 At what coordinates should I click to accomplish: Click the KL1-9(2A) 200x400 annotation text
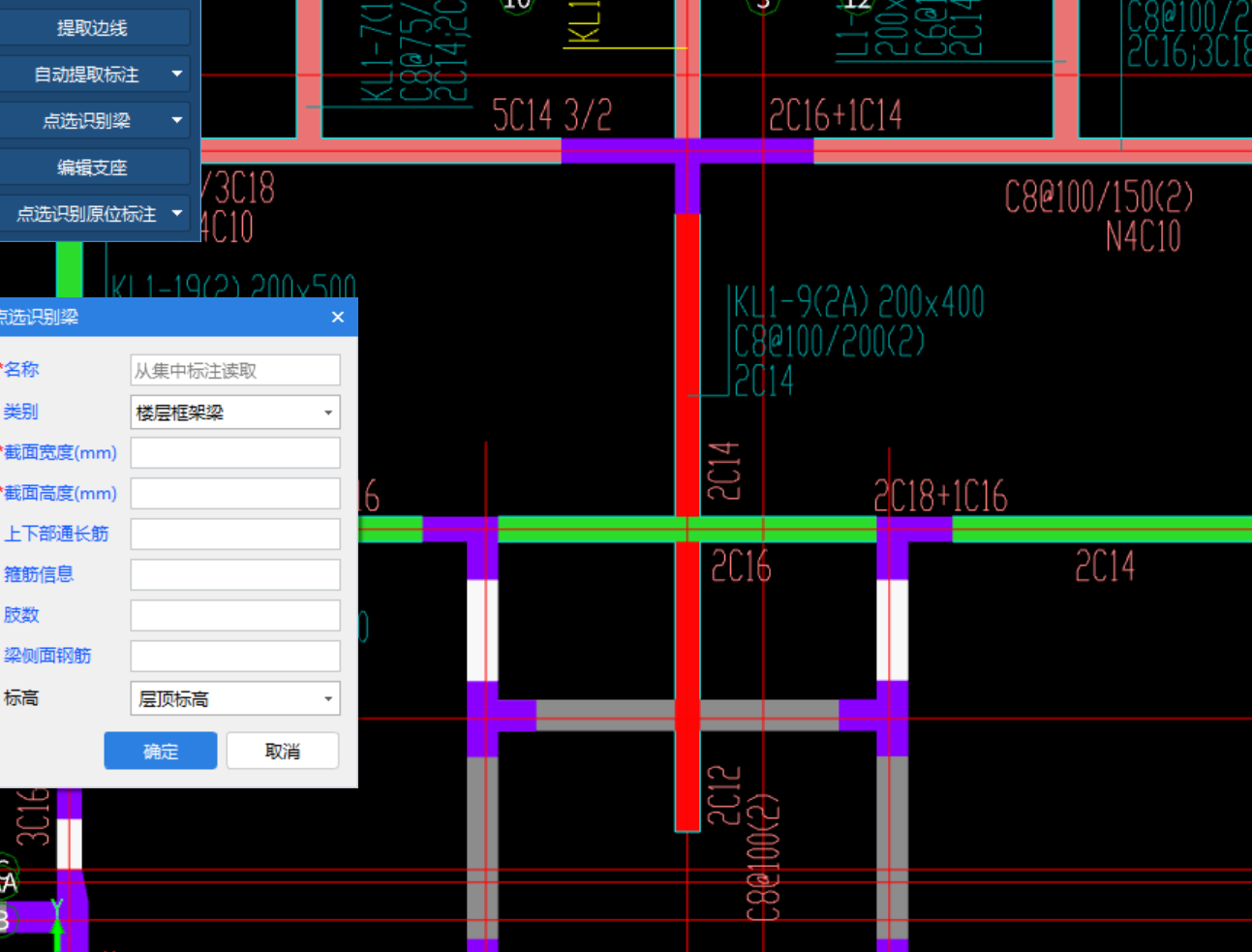click(859, 302)
